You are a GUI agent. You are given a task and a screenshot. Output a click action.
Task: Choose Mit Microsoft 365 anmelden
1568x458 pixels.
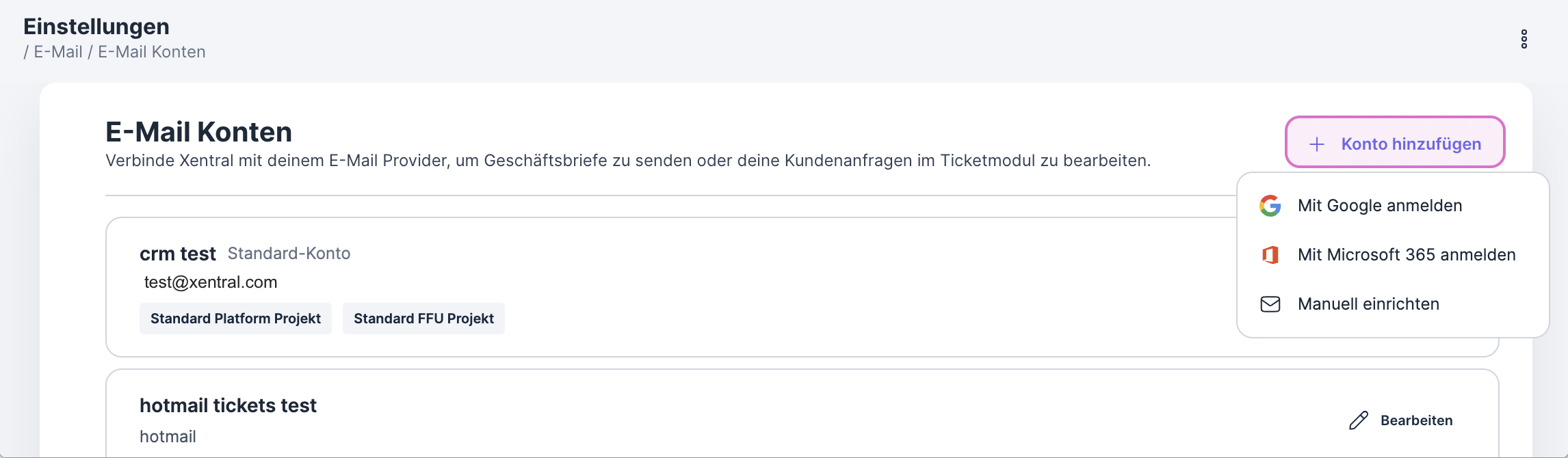pyautogui.click(x=1406, y=255)
